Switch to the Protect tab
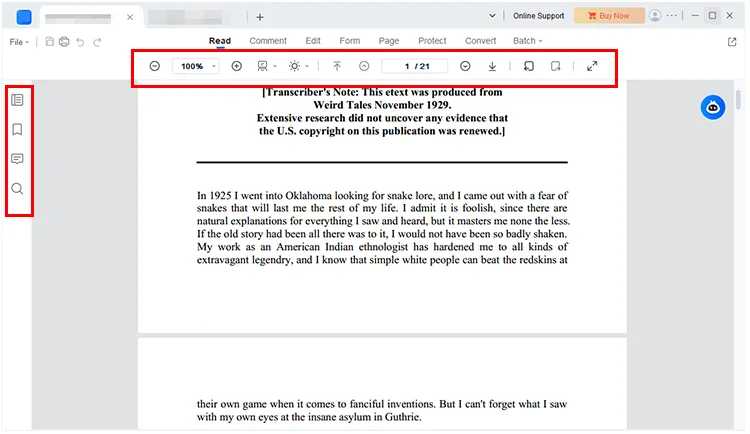750x434 pixels. pos(432,41)
